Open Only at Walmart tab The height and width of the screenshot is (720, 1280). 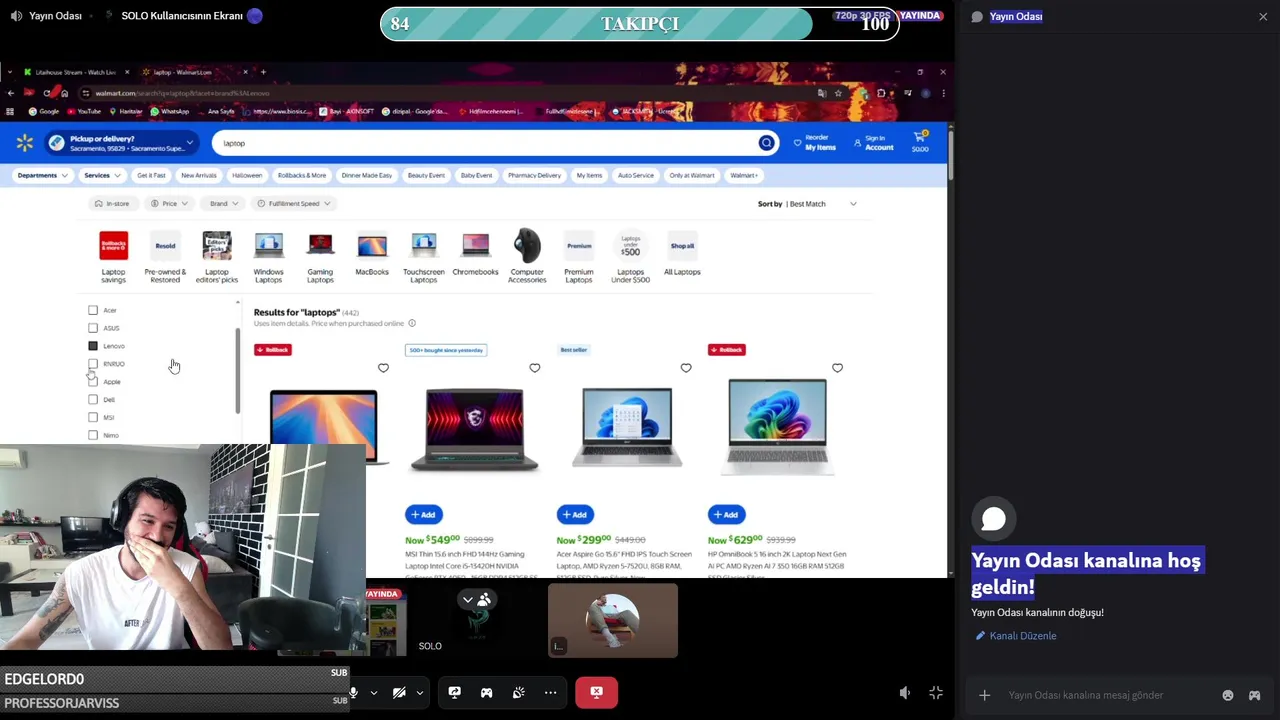pyautogui.click(x=692, y=175)
